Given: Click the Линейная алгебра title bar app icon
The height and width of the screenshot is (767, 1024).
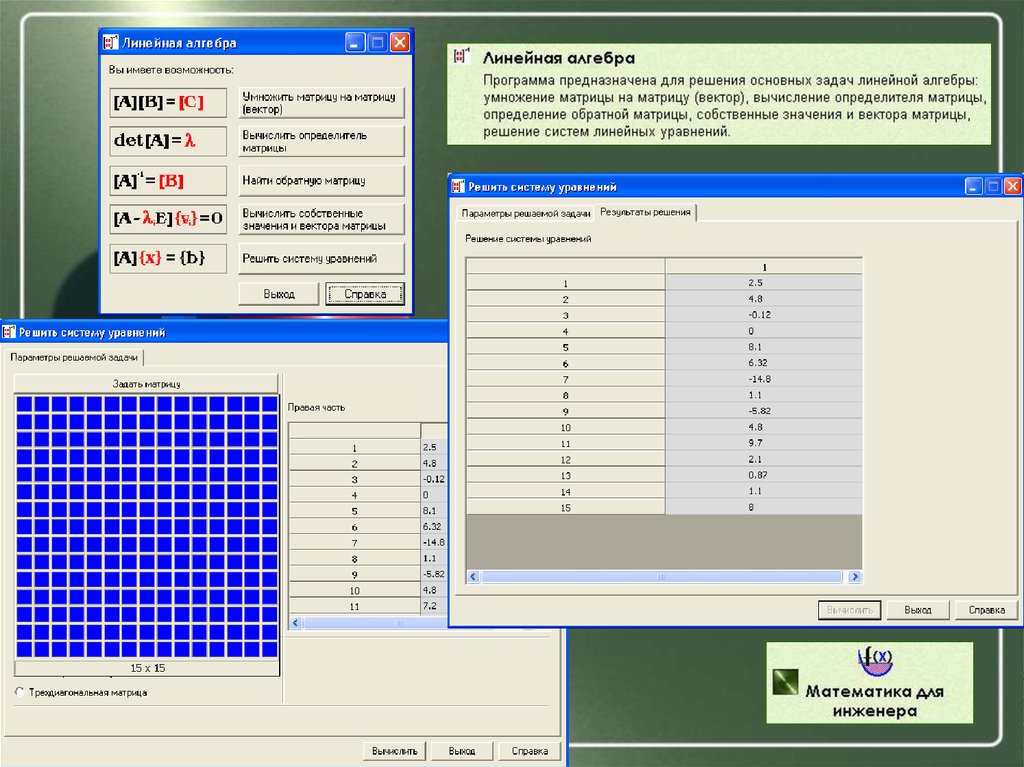Looking at the screenshot, I should [x=111, y=43].
